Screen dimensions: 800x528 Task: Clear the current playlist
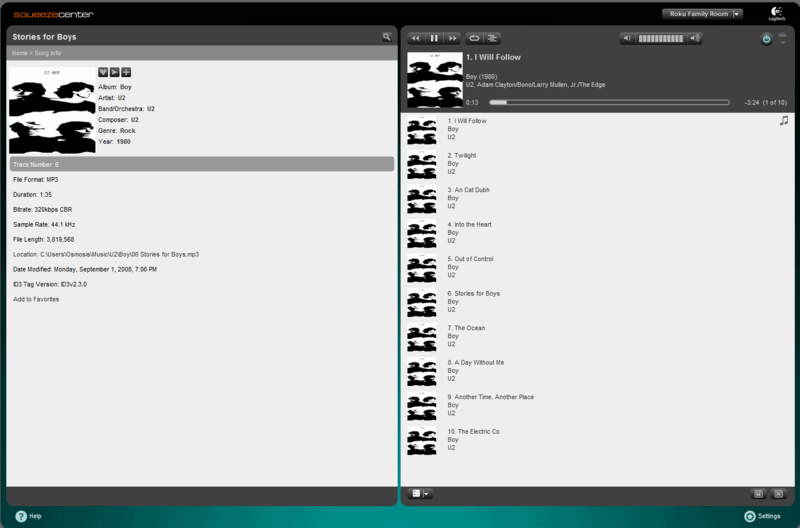(x=778, y=494)
